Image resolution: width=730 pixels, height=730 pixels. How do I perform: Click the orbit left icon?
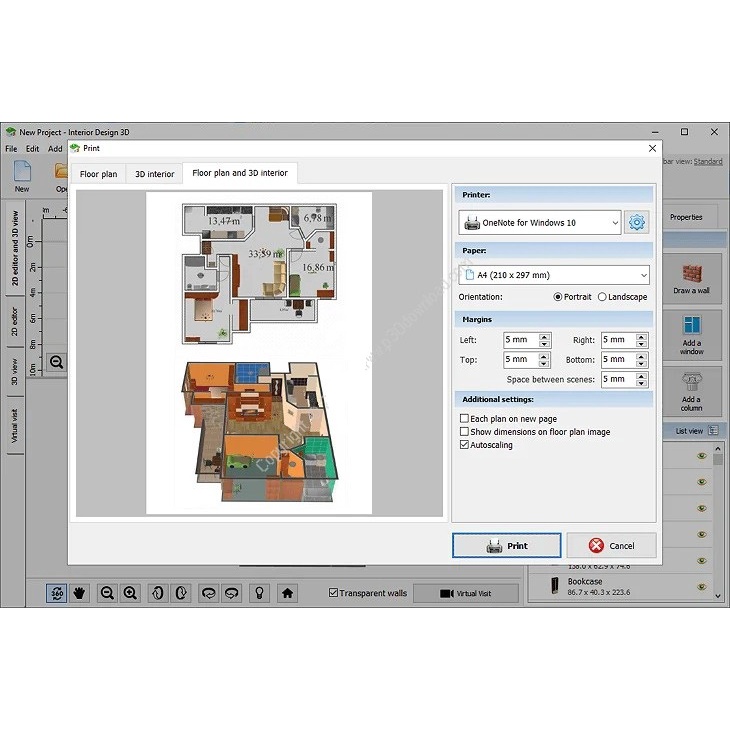point(209,593)
